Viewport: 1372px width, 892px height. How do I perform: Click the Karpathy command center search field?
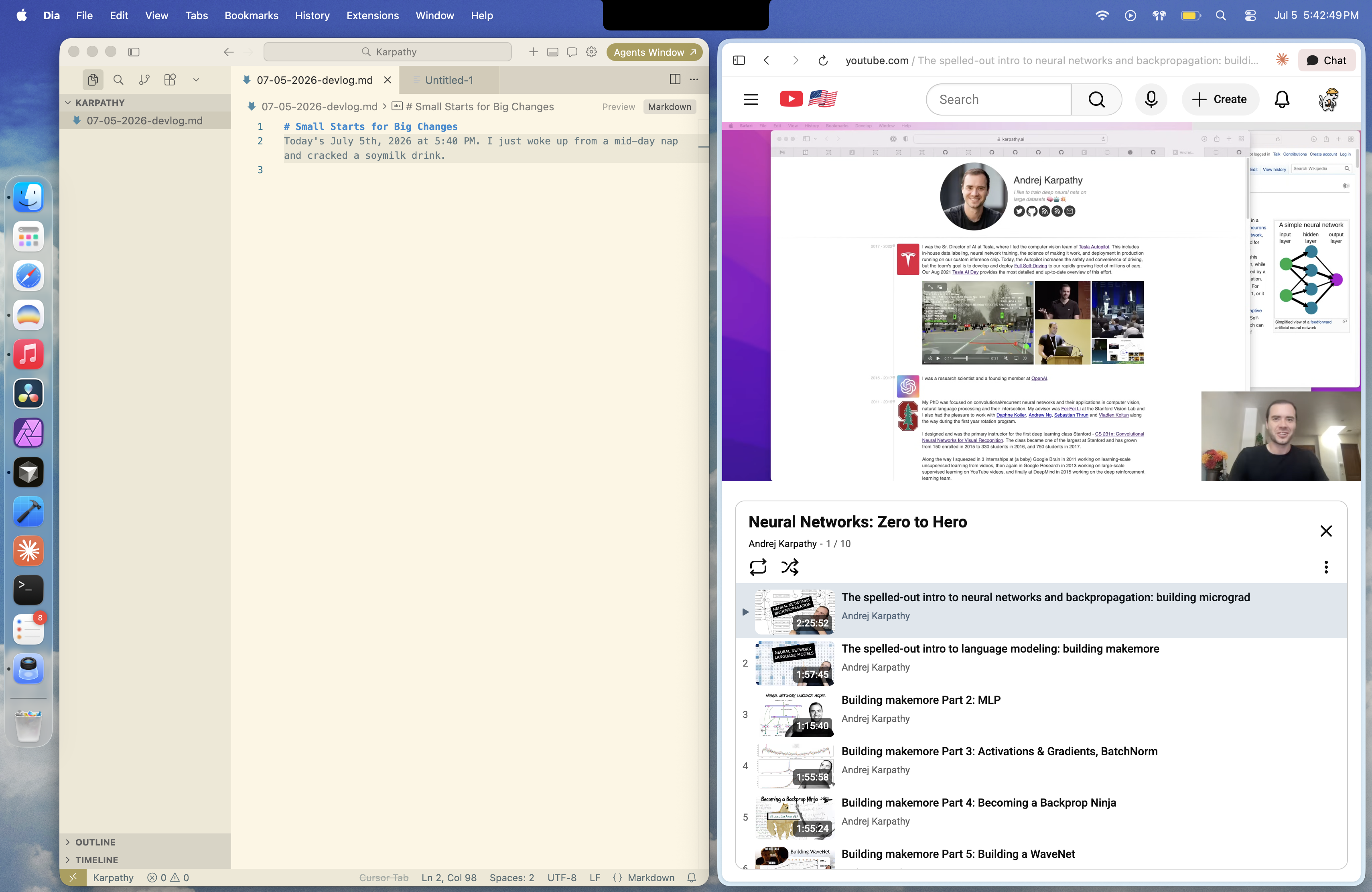388,52
